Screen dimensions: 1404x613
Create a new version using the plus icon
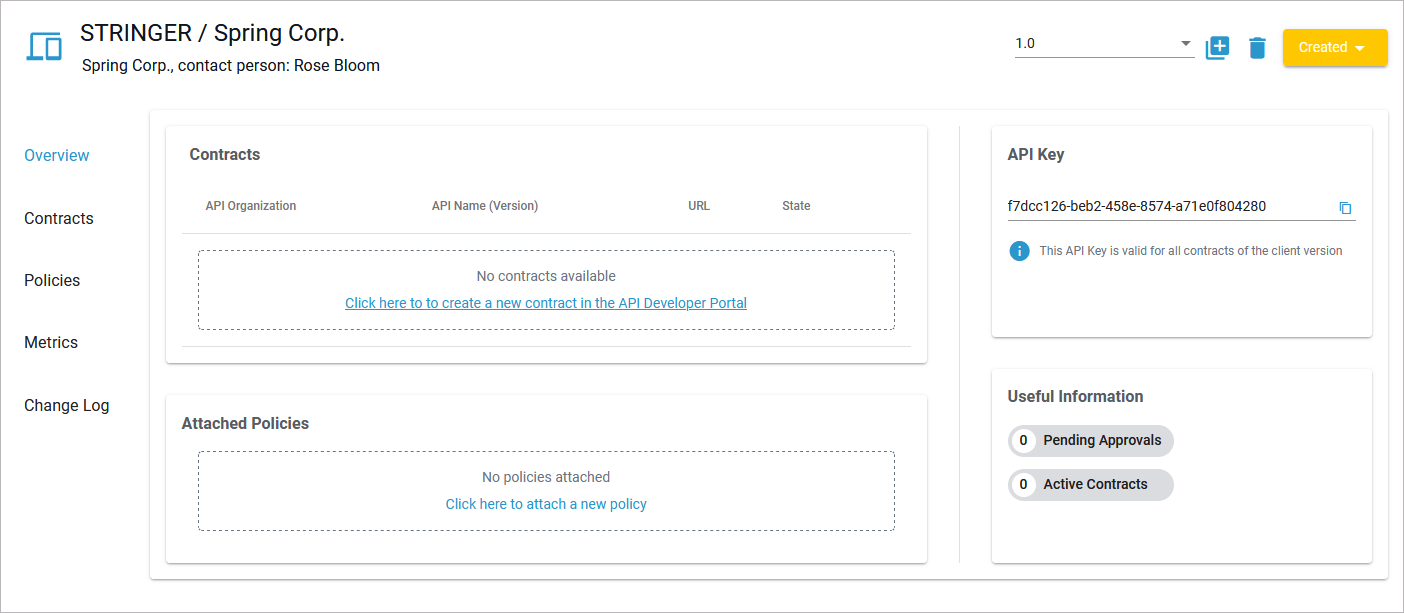1217,46
